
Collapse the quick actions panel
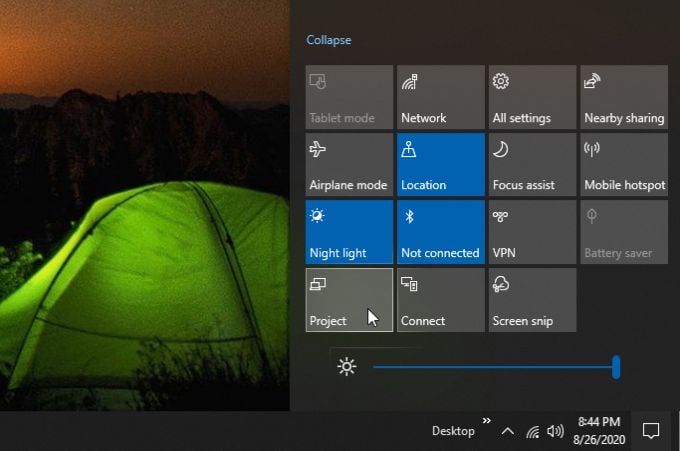(x=329, y=40)
